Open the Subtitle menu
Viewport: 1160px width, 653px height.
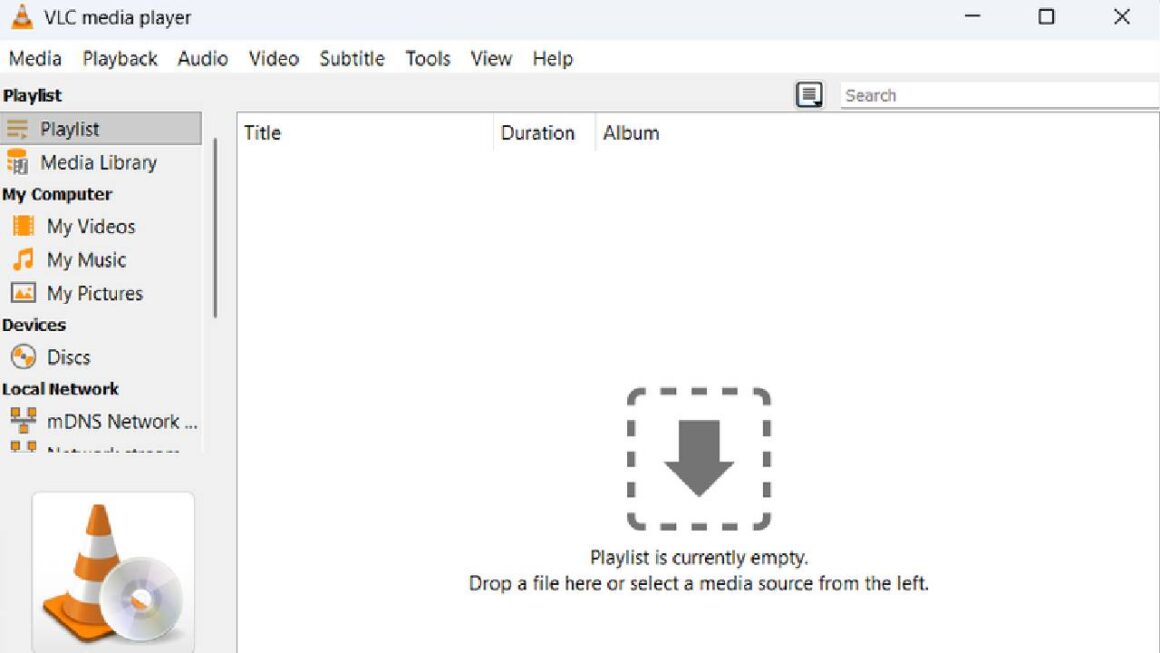352,58
